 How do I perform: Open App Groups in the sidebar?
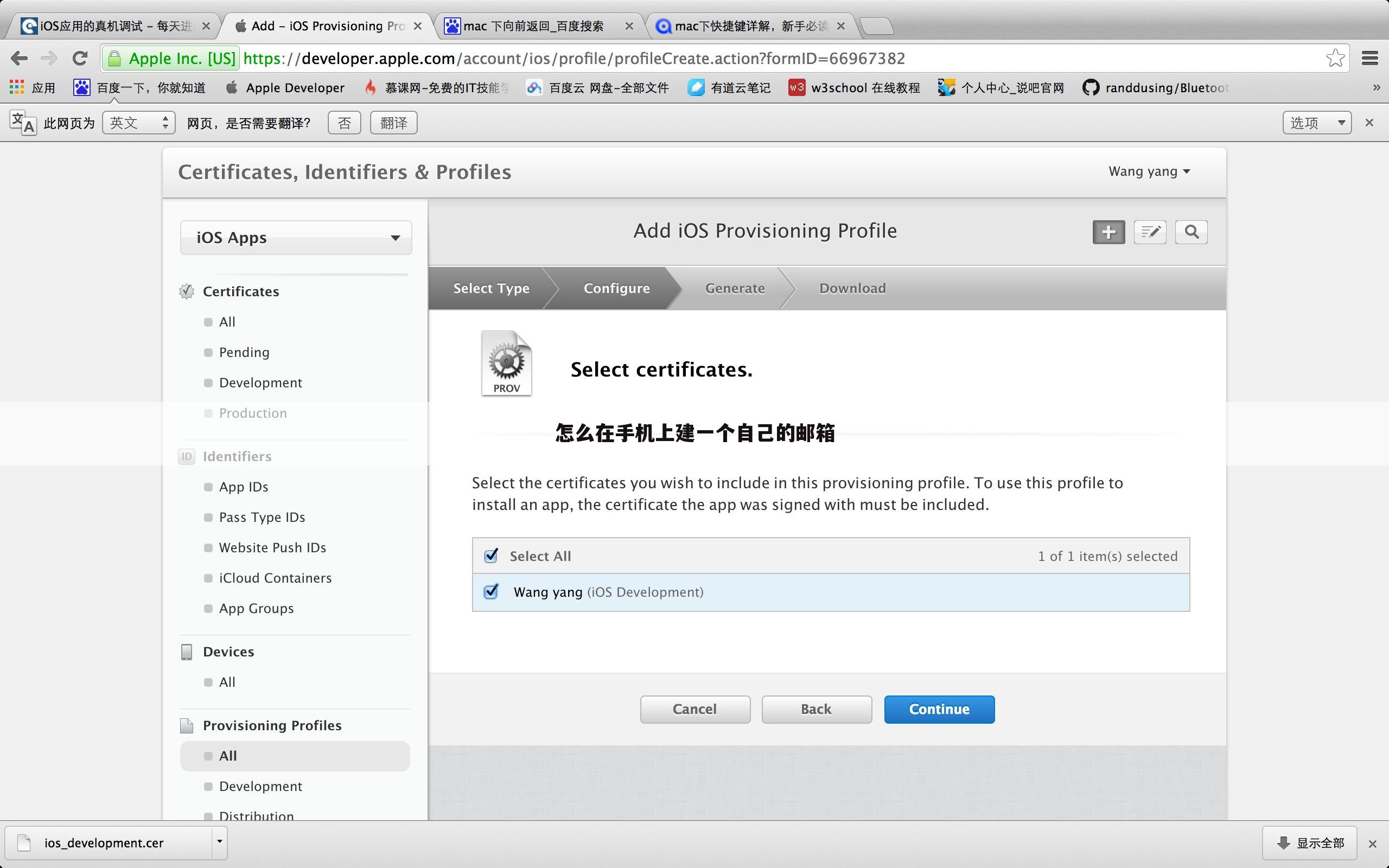tap(256, 609)
